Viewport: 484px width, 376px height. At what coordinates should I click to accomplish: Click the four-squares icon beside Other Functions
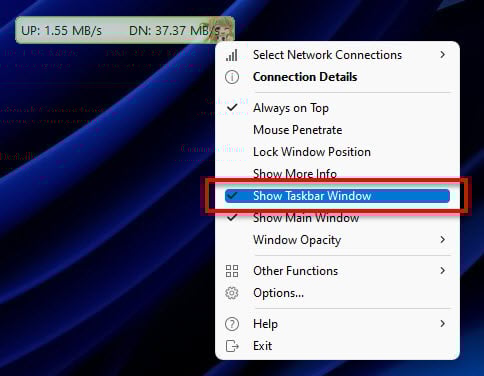click(232, 271)
